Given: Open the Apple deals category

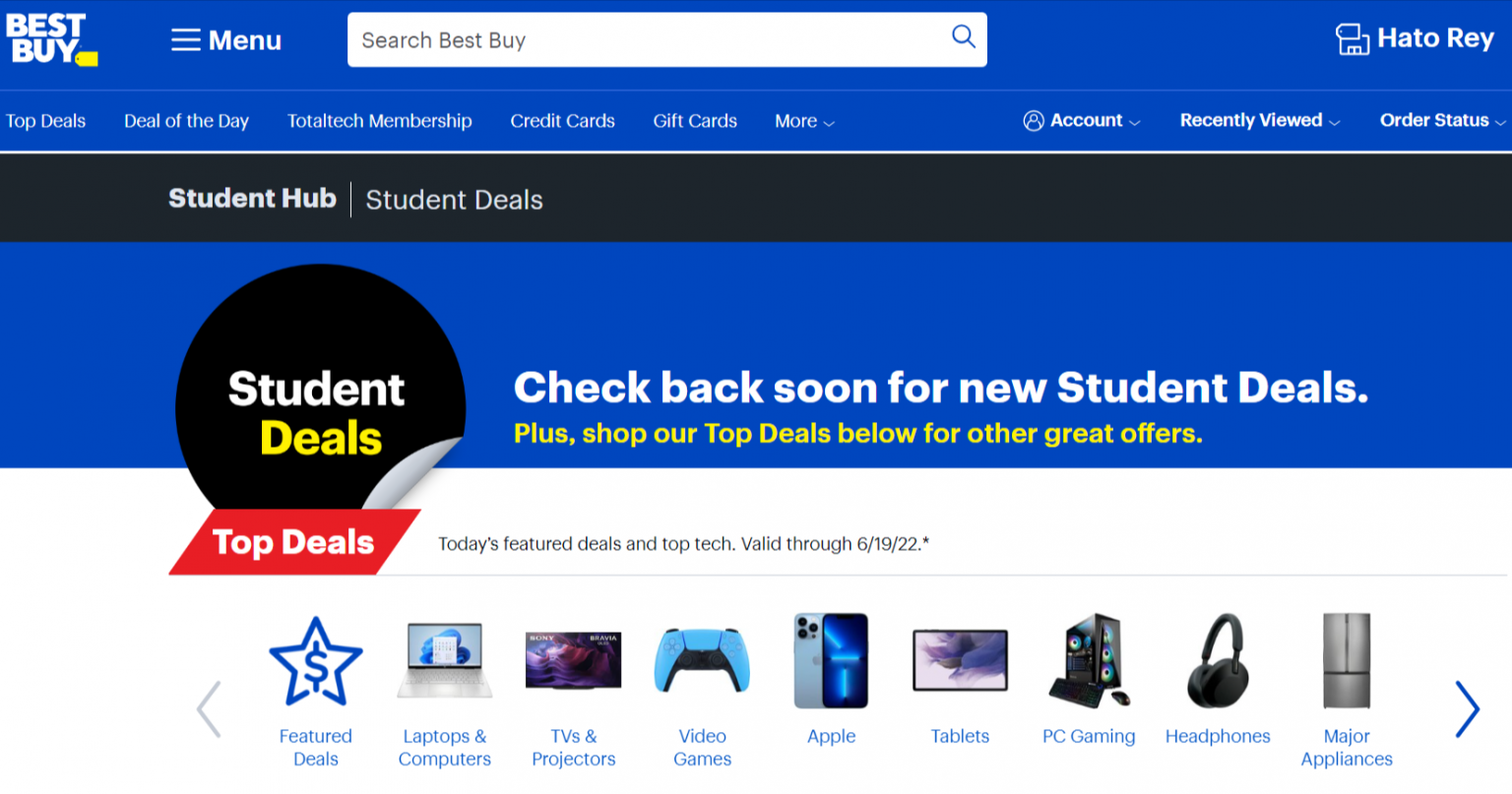Looking at the screenshot, I should [x=831, y=661].
